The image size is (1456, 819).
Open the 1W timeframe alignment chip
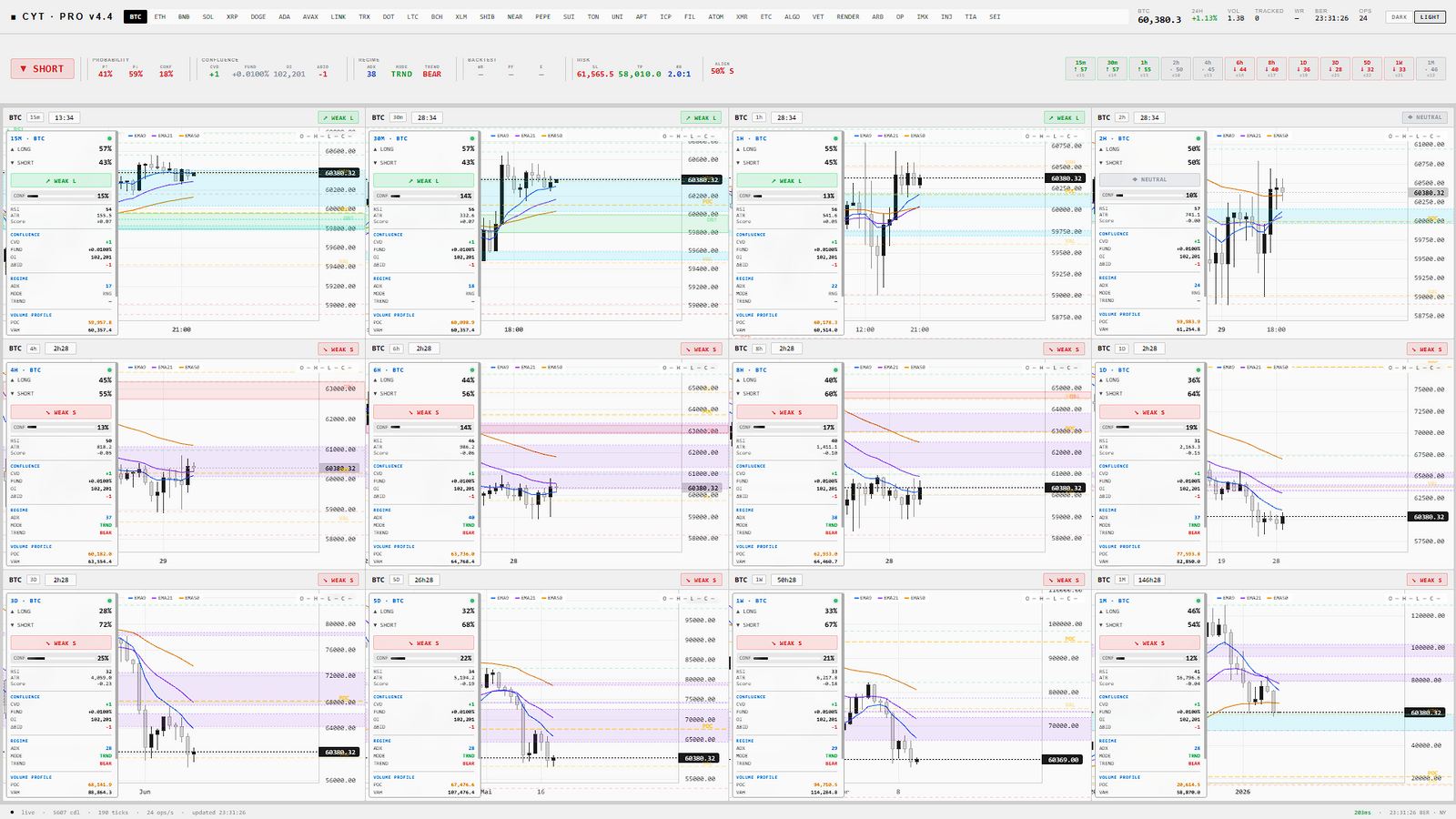click(1400, 68)
